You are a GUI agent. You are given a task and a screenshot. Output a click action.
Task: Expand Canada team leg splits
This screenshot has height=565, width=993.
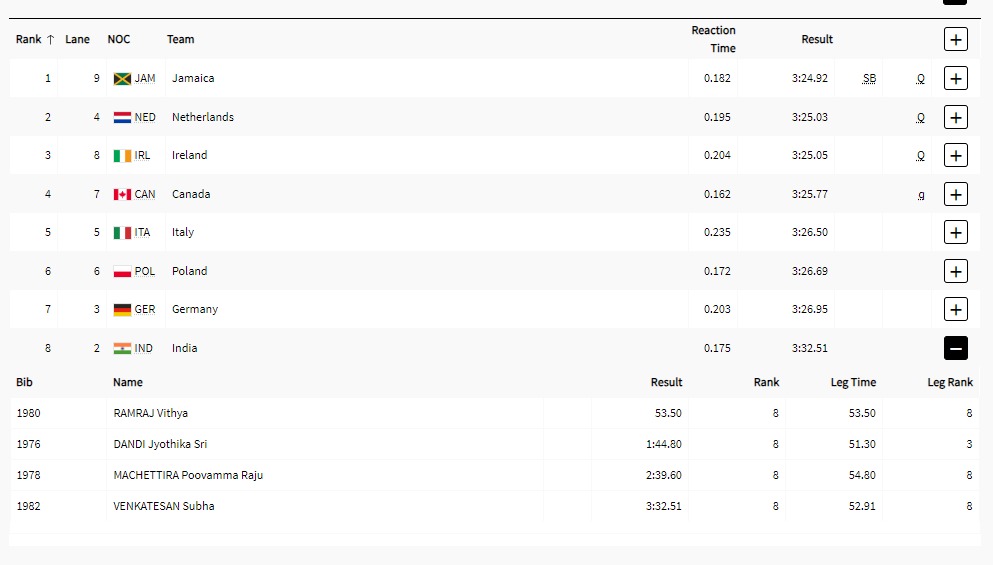click(x=955, y=194)
